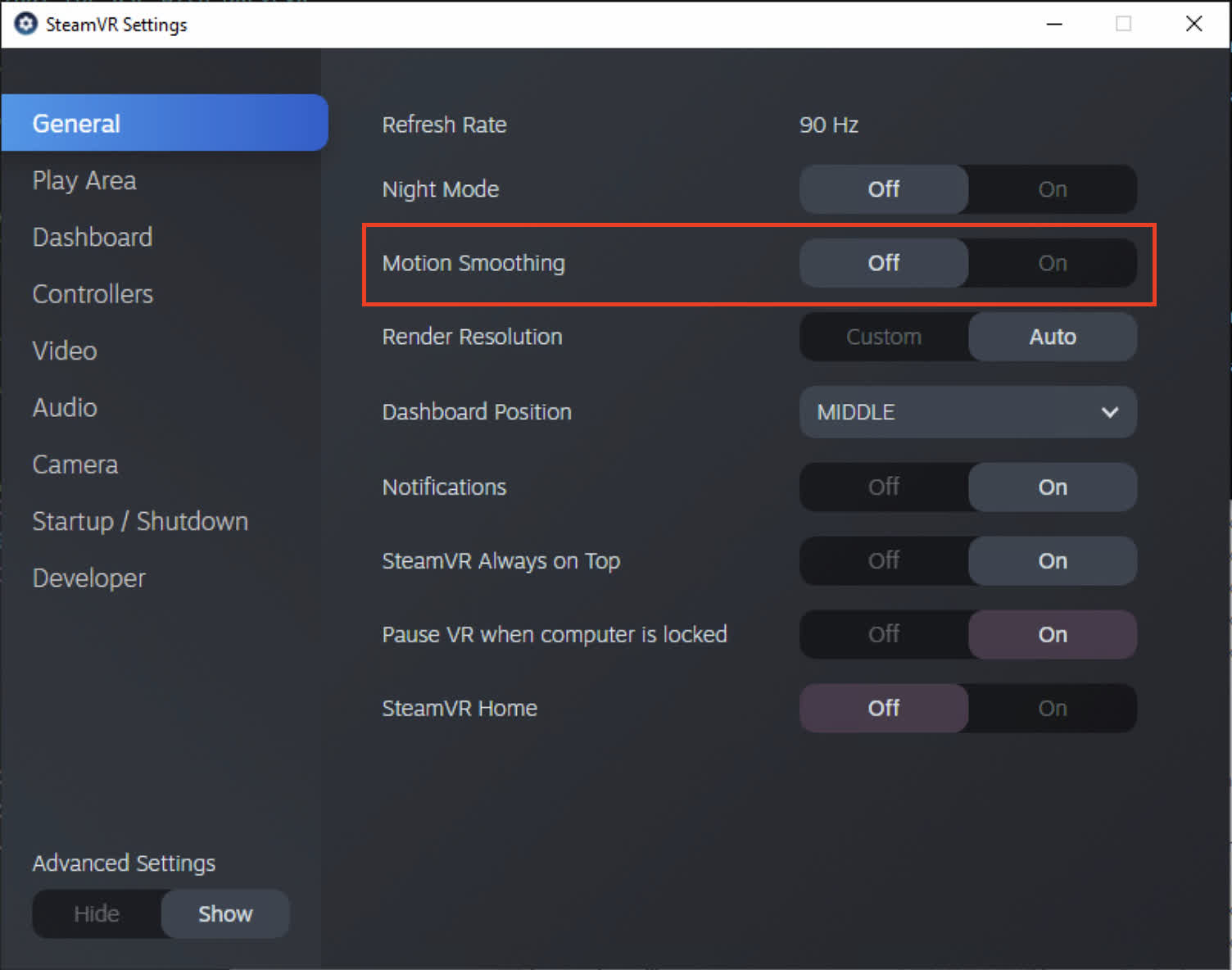Open the Play Area settings tab
Screen dimensions: 1232x970
(84, 180)
